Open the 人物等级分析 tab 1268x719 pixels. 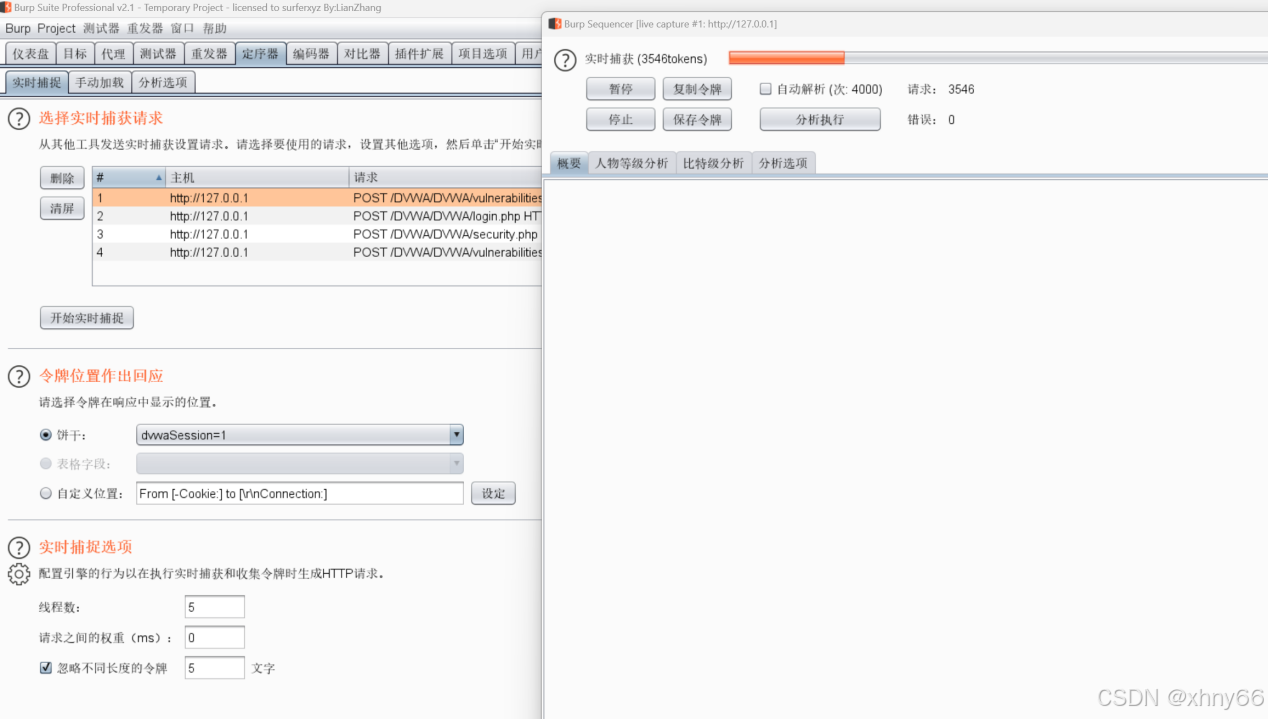[632, 163]
